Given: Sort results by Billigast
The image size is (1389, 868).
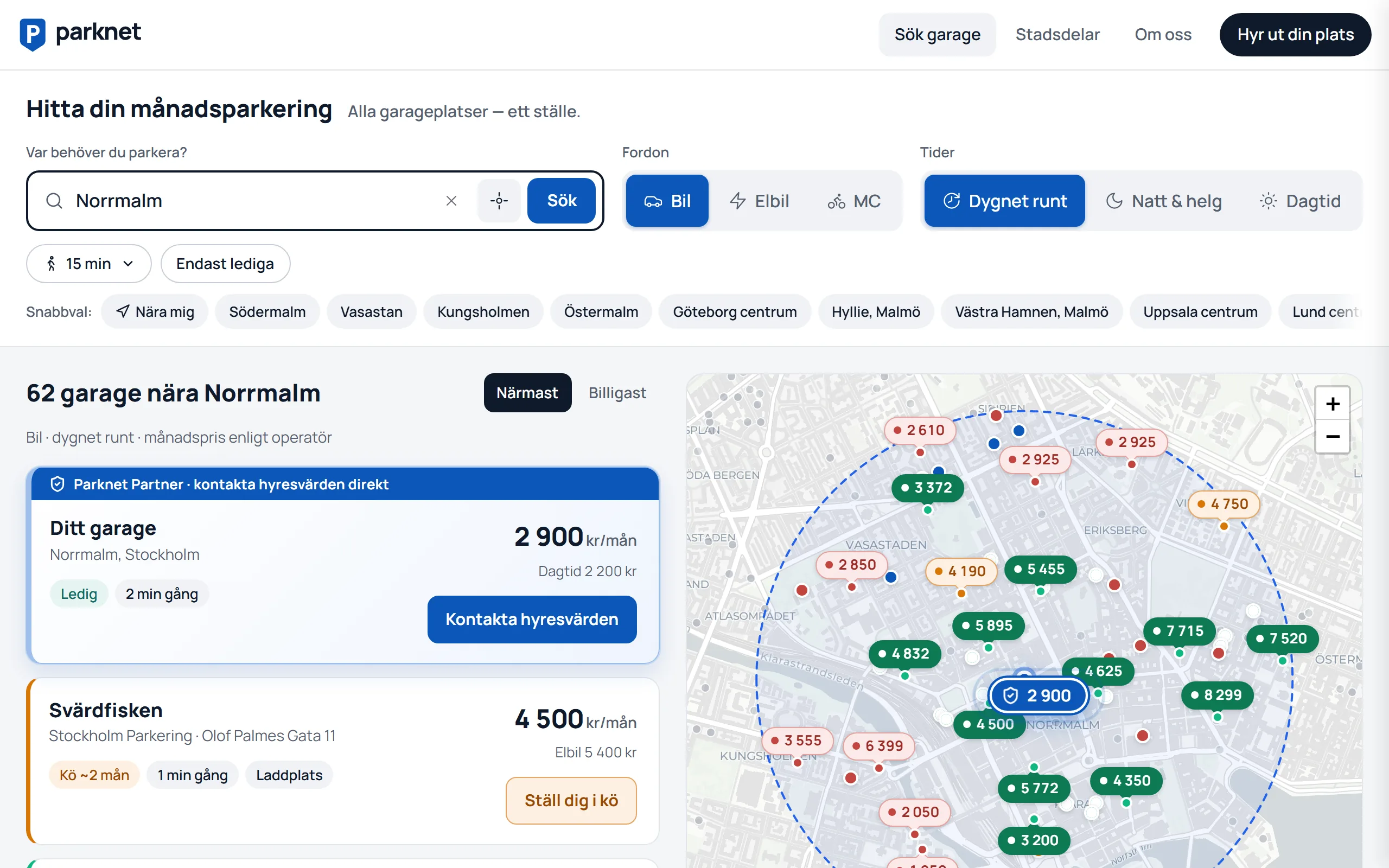Looking at the screenshot, I should pyautogui.click(x=617, y=393).
